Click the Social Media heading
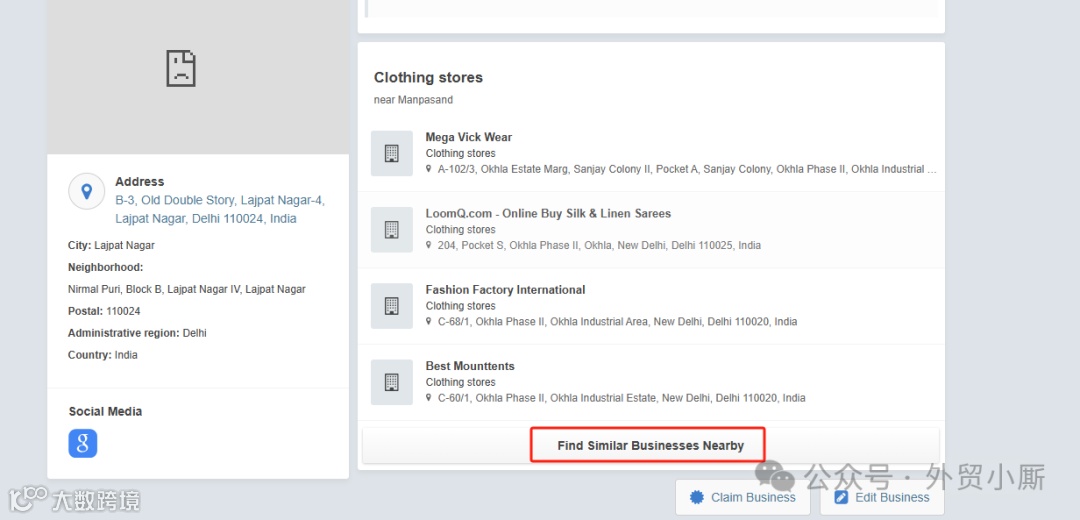The width and height of the screenshot is (1080, 520). click(105, 411)
